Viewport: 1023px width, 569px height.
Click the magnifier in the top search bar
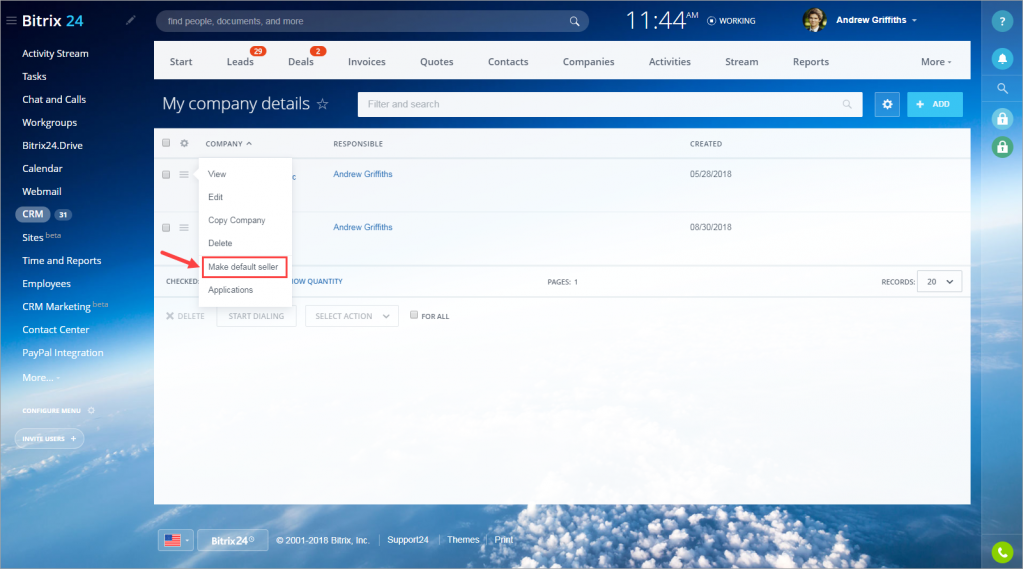click(574, 21)
